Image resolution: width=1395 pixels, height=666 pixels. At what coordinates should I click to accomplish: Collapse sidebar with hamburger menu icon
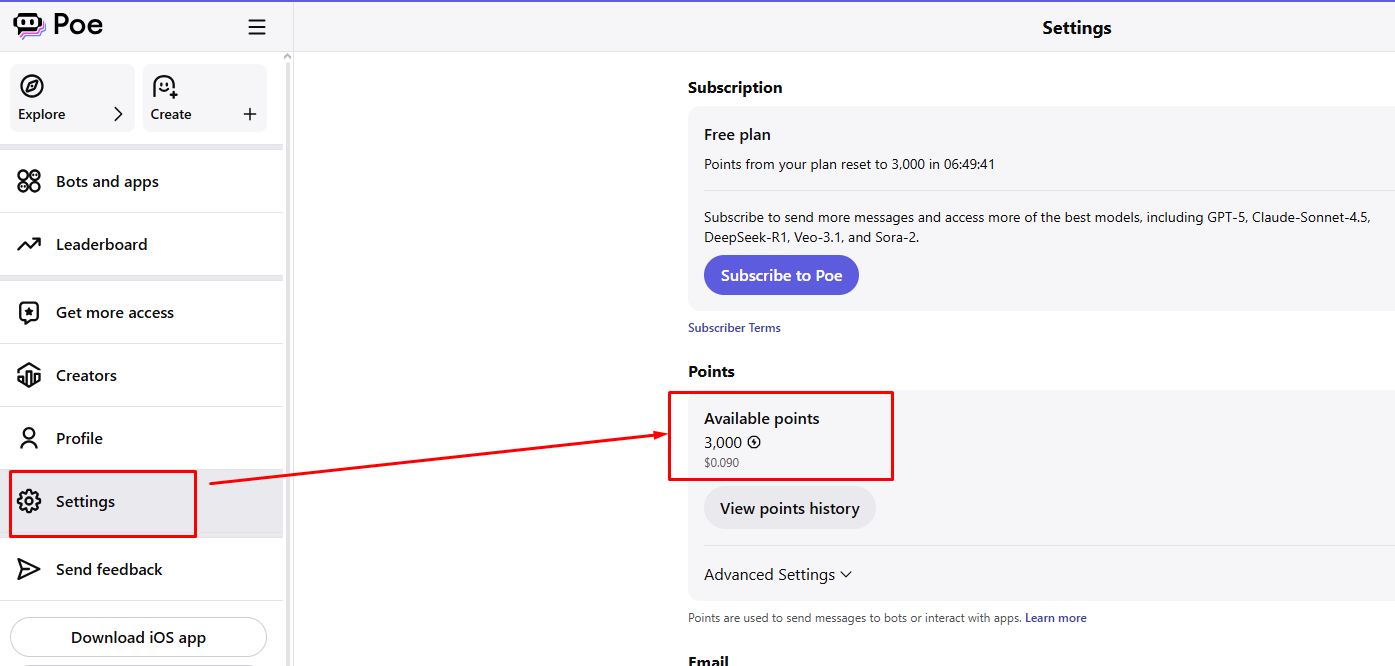point(257,27)
